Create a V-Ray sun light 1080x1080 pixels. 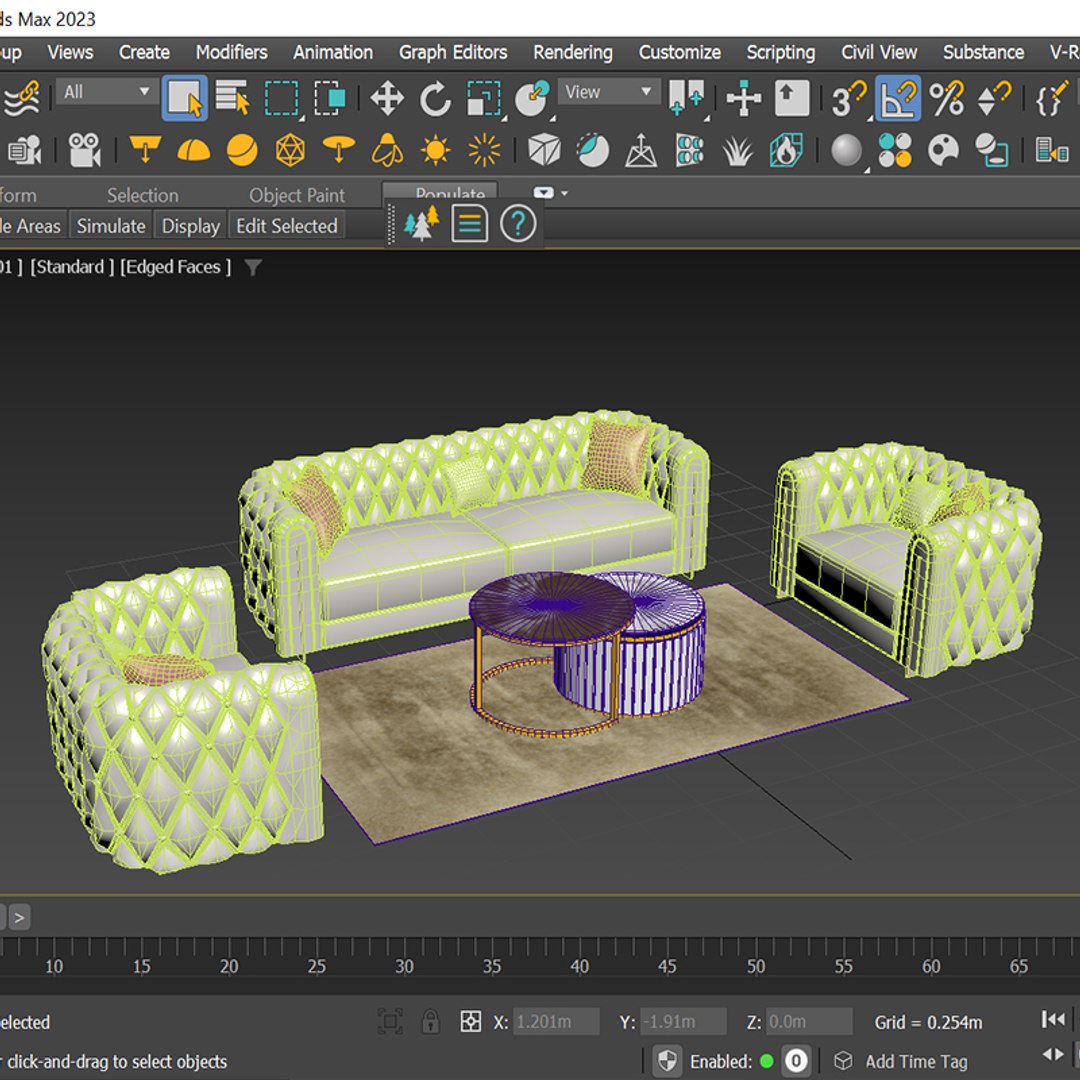point(435,149)
